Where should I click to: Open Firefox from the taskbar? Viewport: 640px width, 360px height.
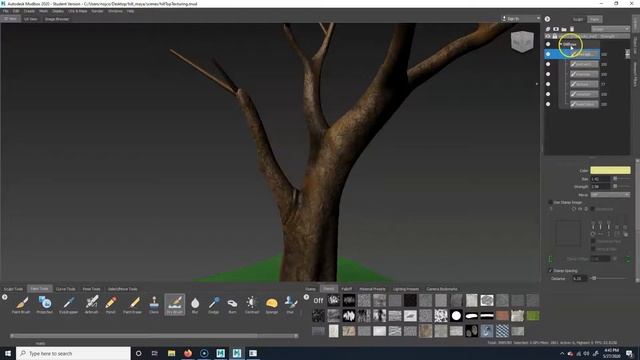tap(188, 353)
